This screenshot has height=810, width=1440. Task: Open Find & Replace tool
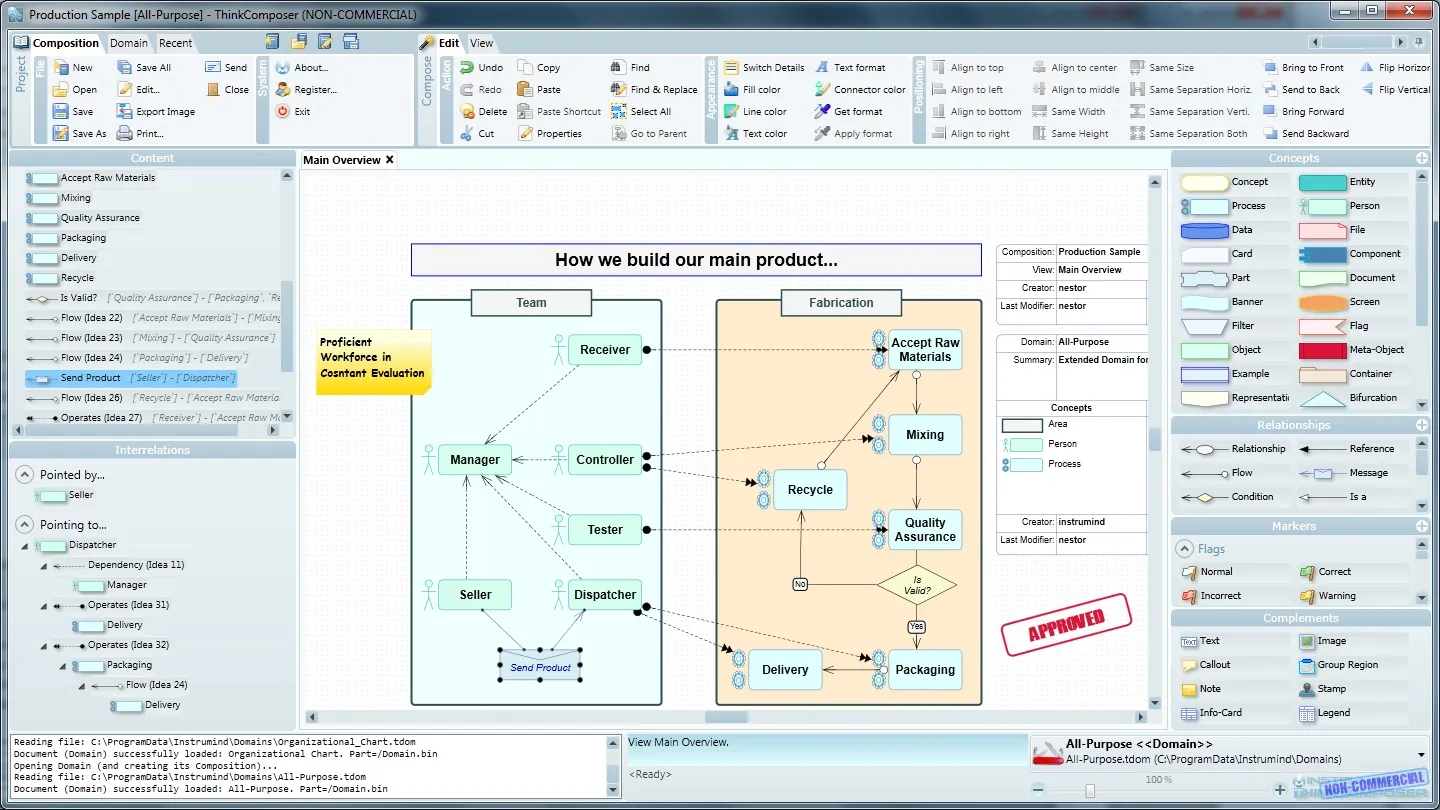654,90
